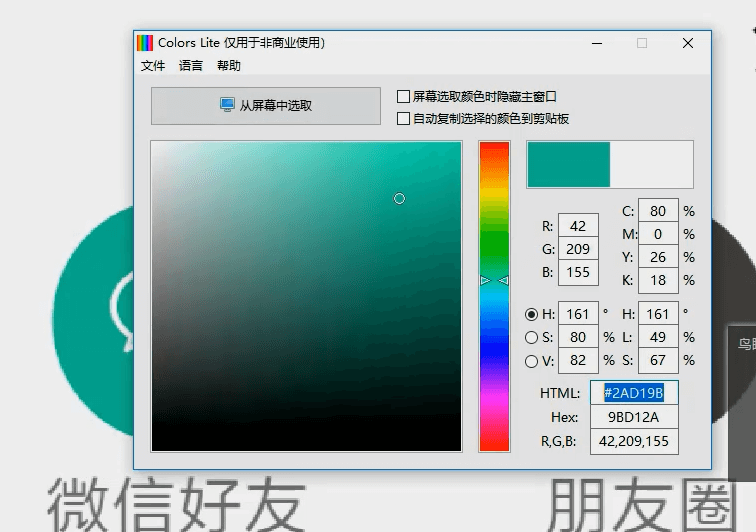
Task: Open the 文件 menu
Action: click(x=153, y=66)
